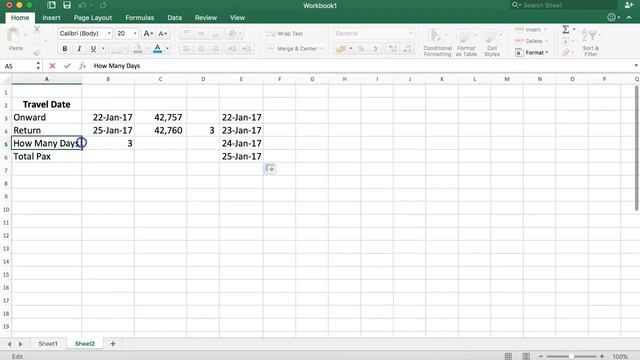Viewport: 640px width, 360px height.
Task: Select column A header
Action: click(x=47, y=79)
